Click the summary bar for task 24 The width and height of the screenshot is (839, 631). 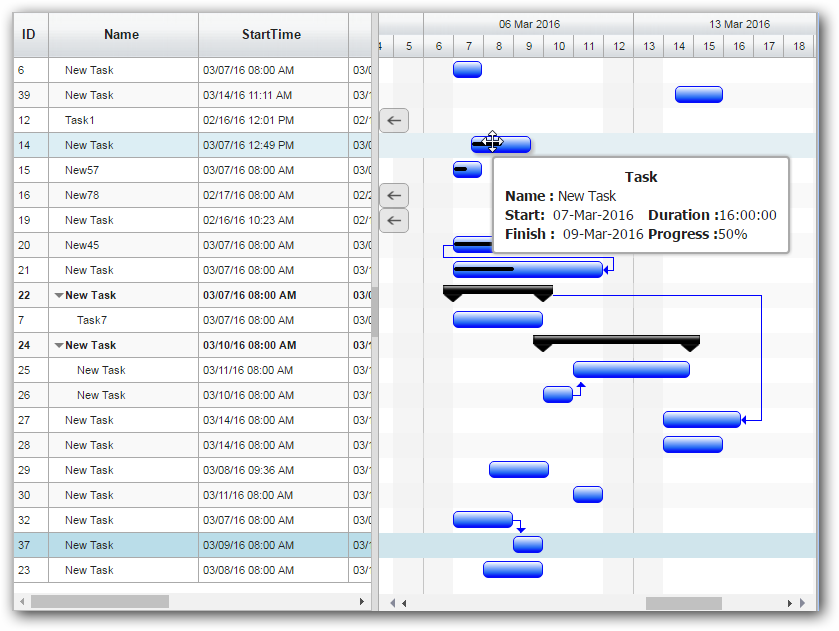(x=615, y=342)
